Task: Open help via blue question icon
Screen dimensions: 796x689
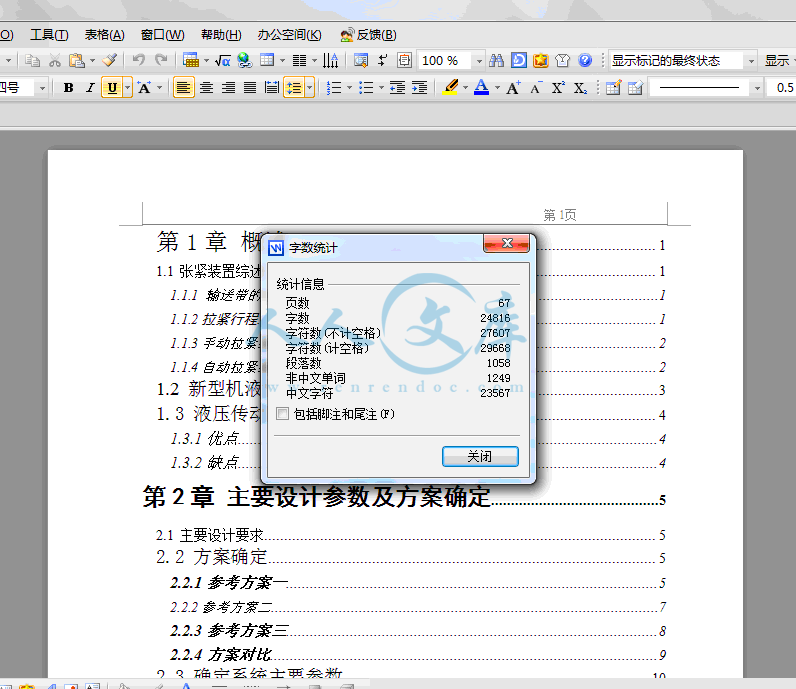Action: pyautogui.click(x=585, y=60)
